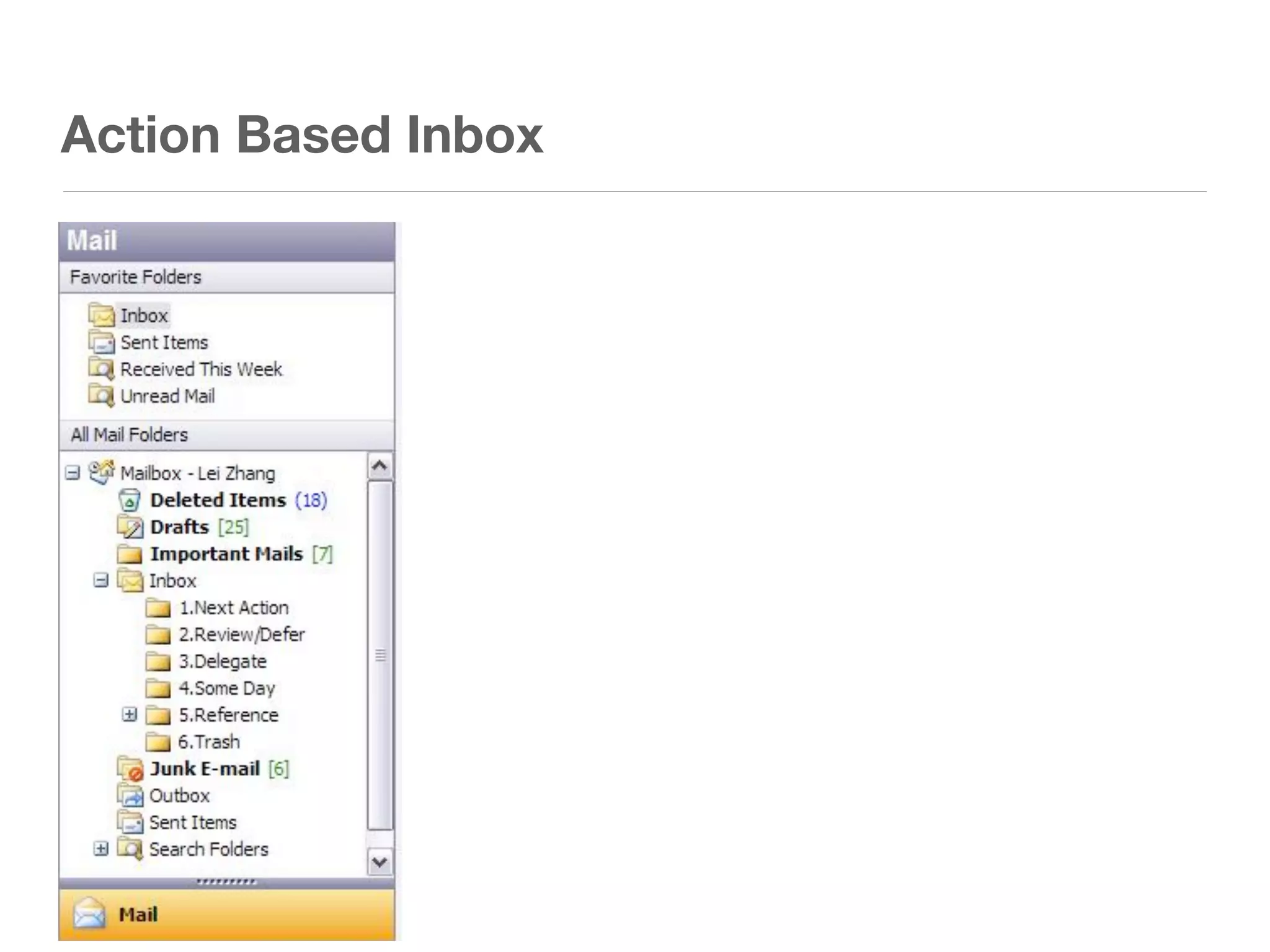
Task: Click the Mailbox - Lei Zhang icon
Action: pos(102,473)
